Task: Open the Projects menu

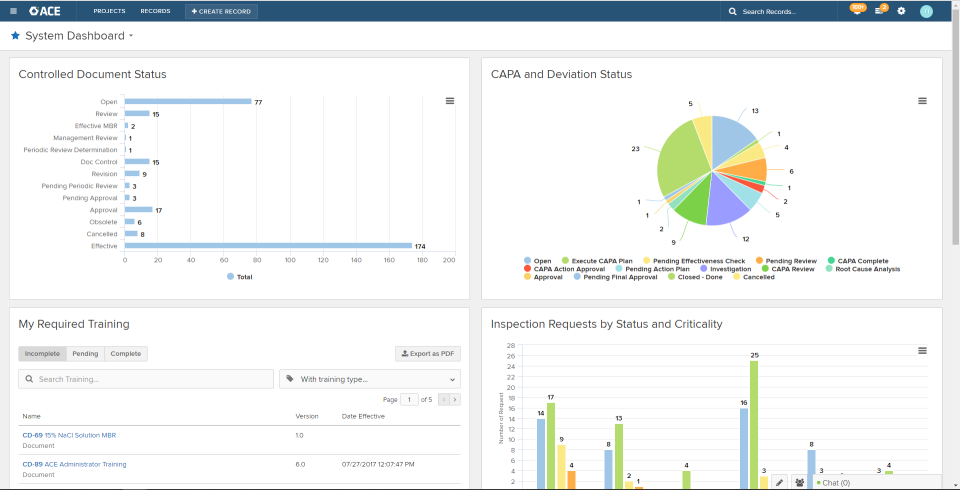Action: (109, 11)
